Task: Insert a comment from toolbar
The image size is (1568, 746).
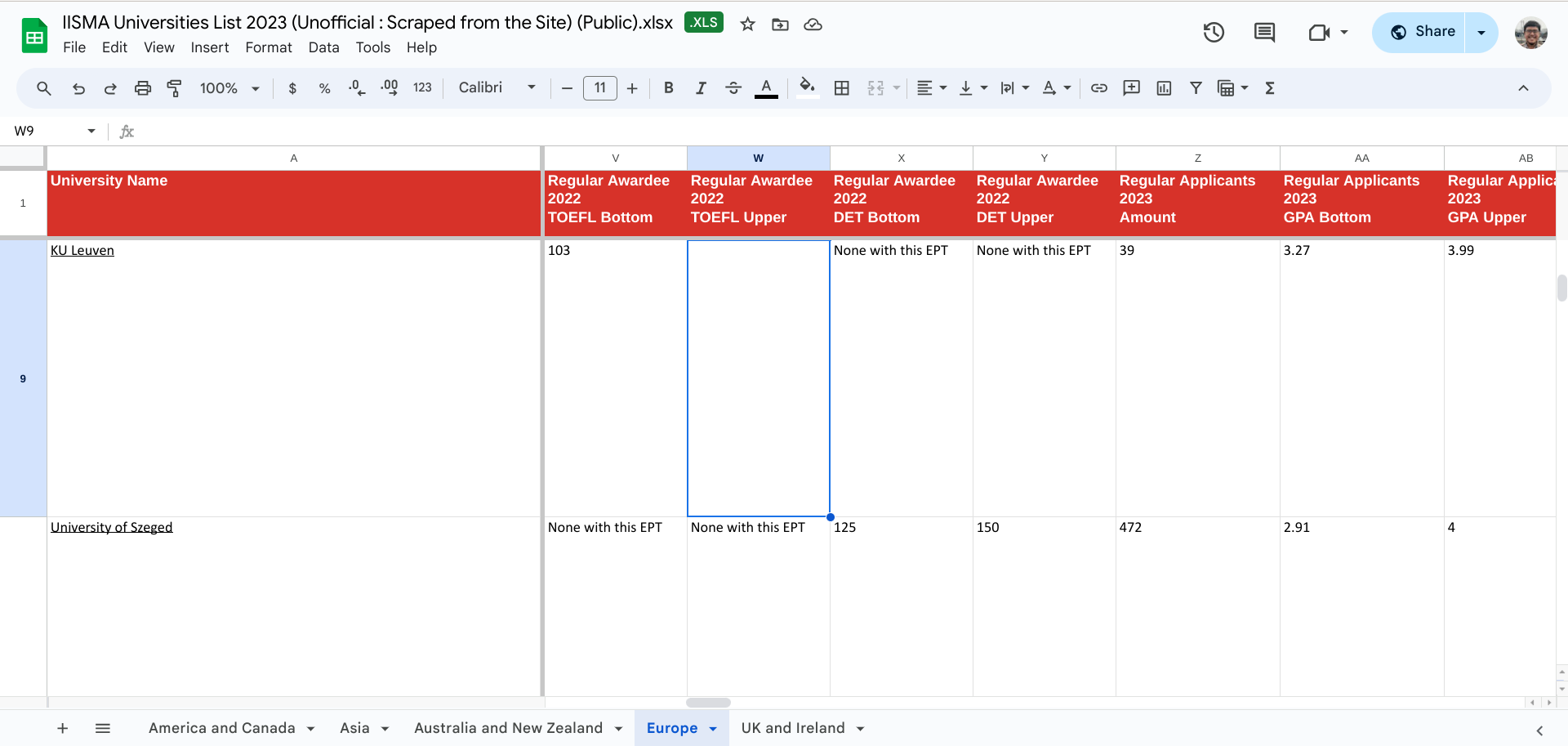Action: 1131,88
